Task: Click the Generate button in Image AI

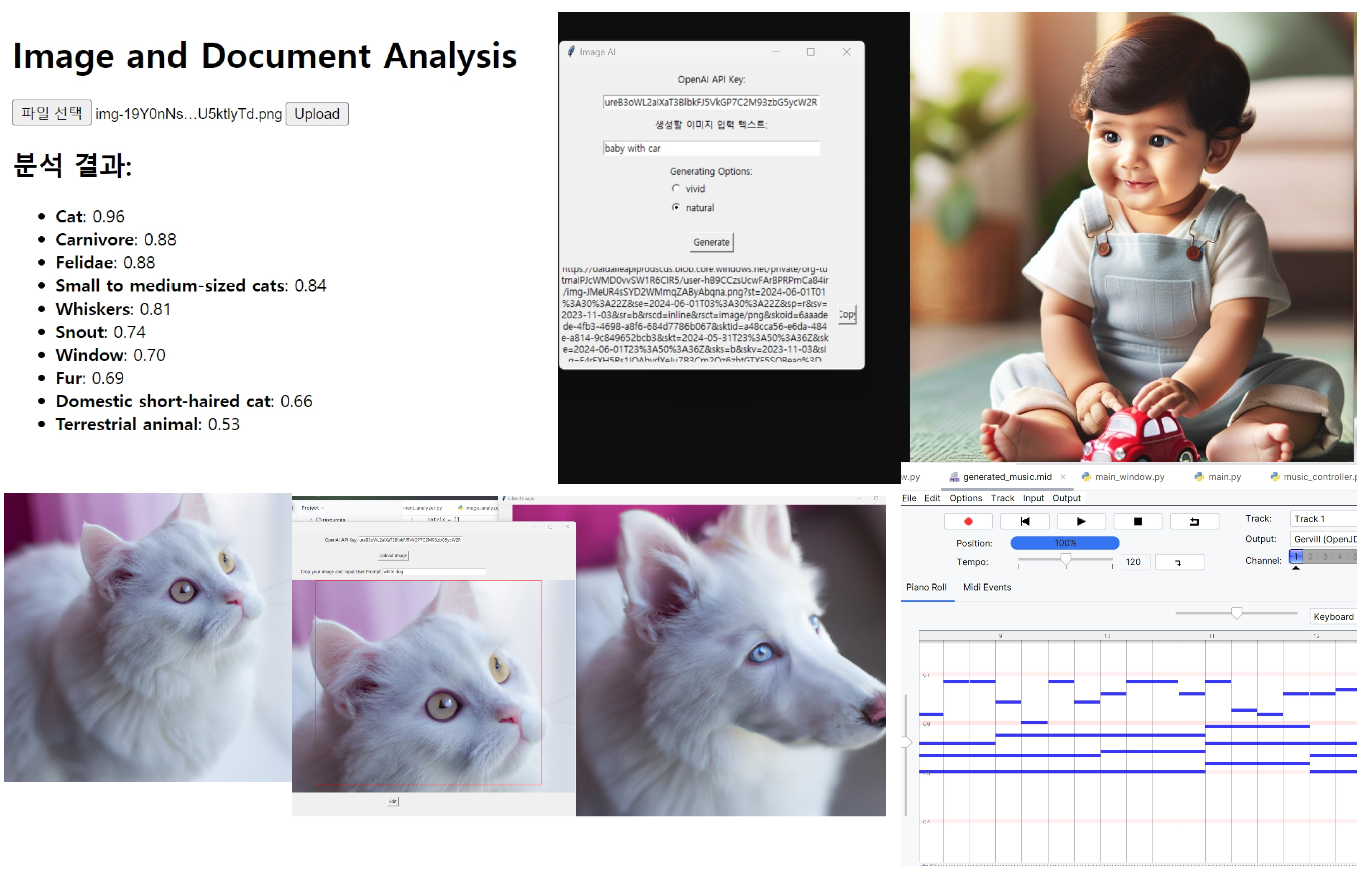Action: tap(711, 242)
